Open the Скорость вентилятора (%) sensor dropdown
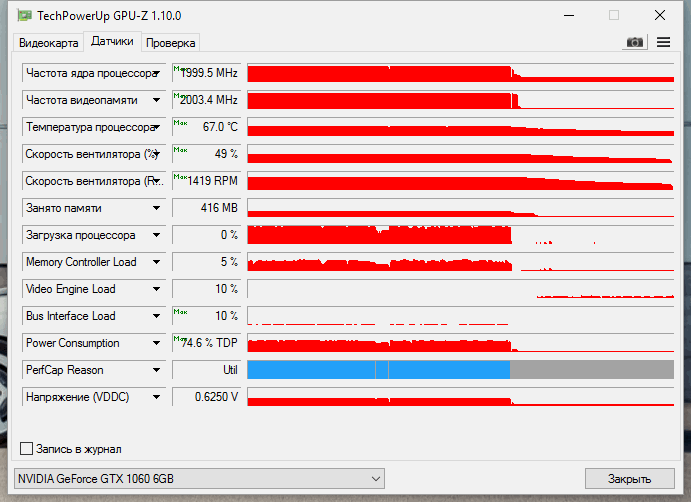Screen dimensions: 691x502 pos(156,154)
